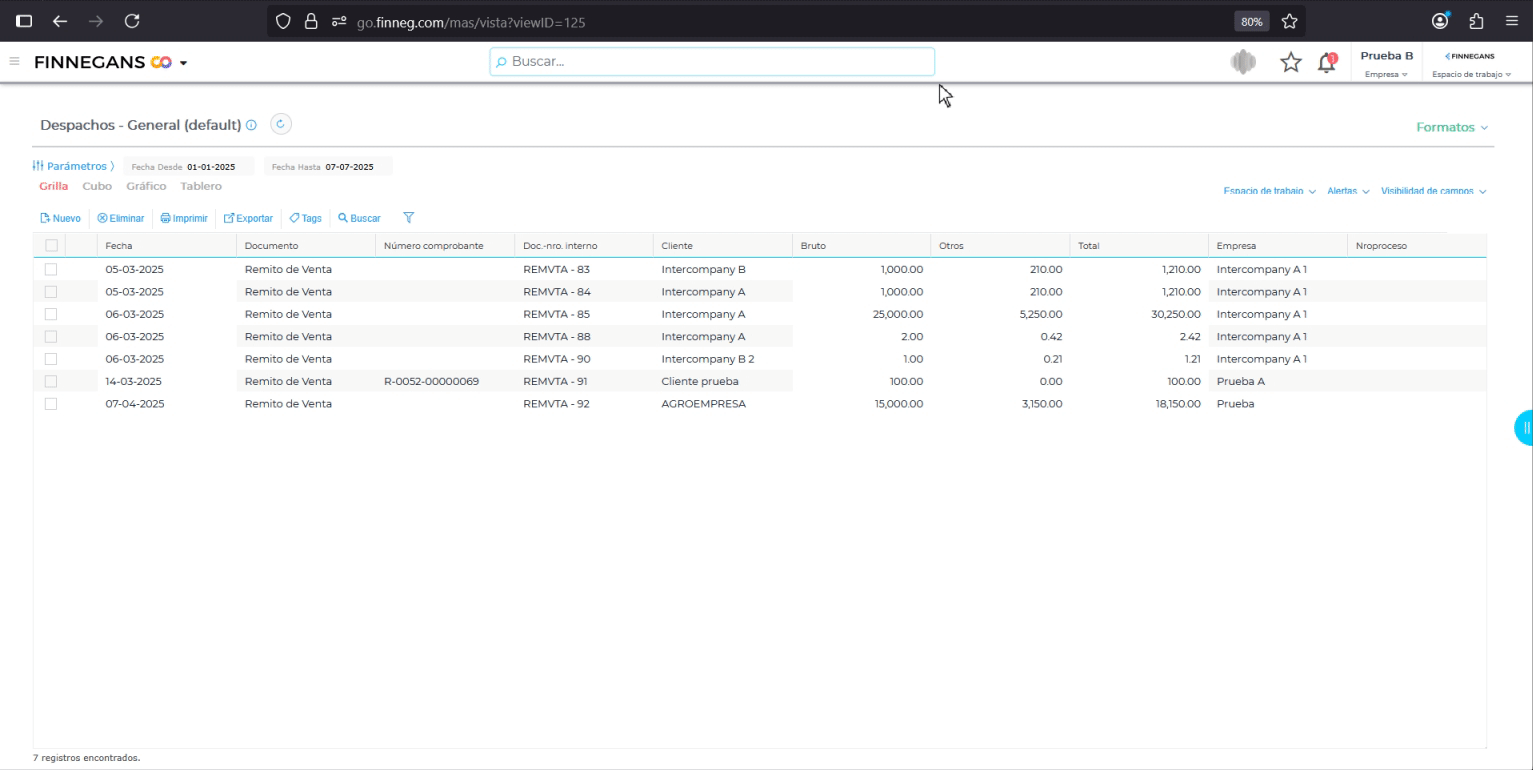Open the browser application menu
The height and width of the screenshot is (770, 1533).
[x=1511, y=21]
